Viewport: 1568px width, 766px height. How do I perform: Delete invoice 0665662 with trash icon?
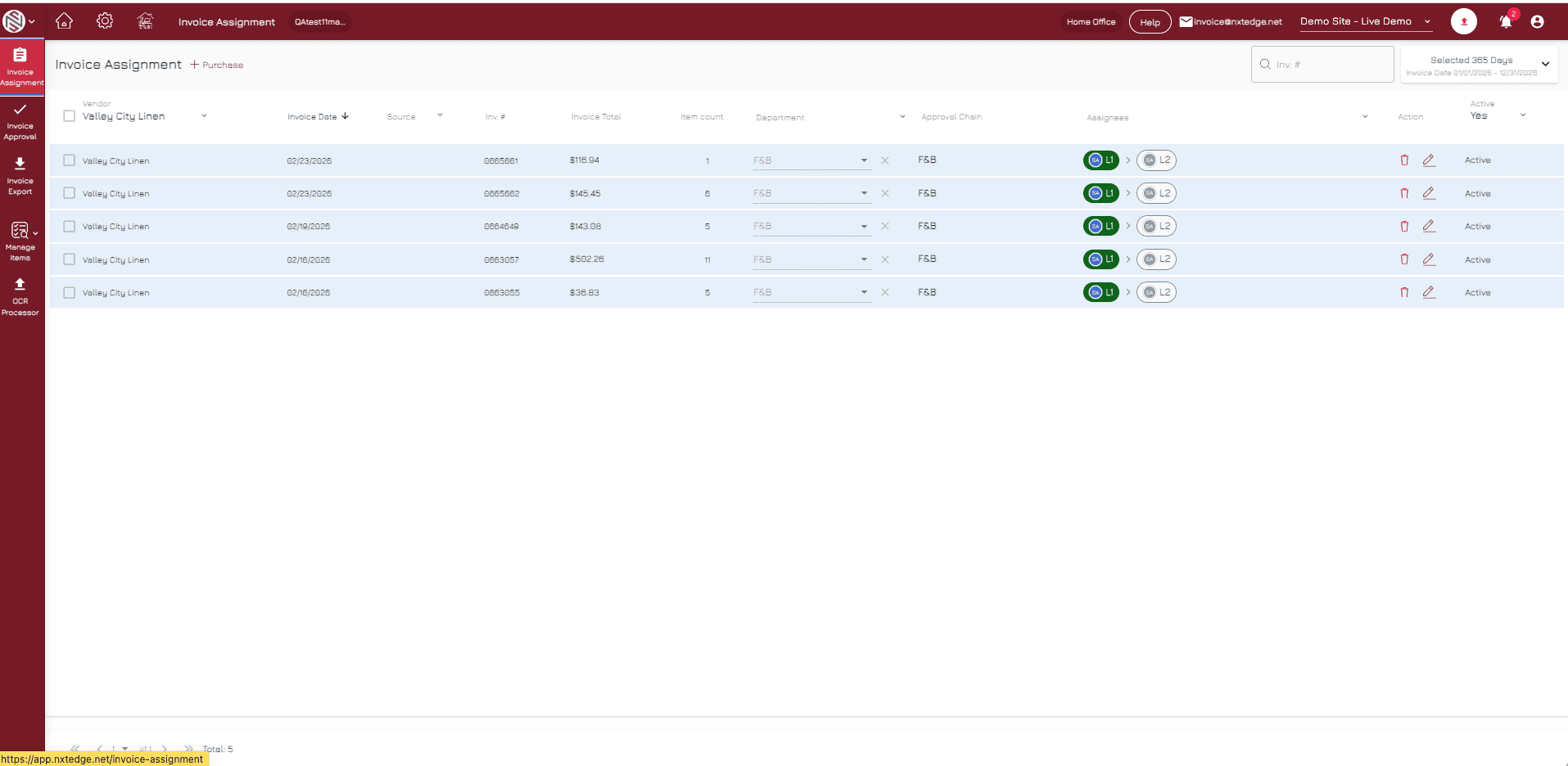pyautogui.click(x=1404, y=193)
